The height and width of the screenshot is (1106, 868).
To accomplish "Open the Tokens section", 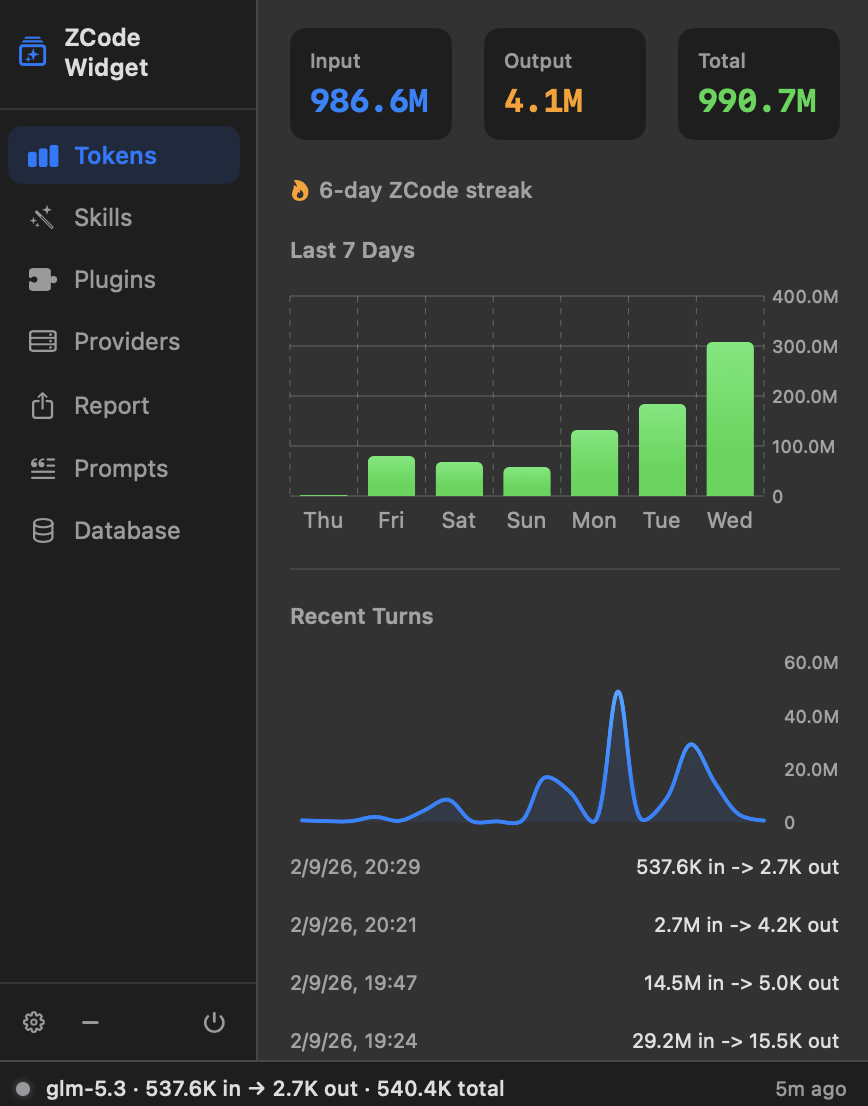I will click(x=124, y=155).
